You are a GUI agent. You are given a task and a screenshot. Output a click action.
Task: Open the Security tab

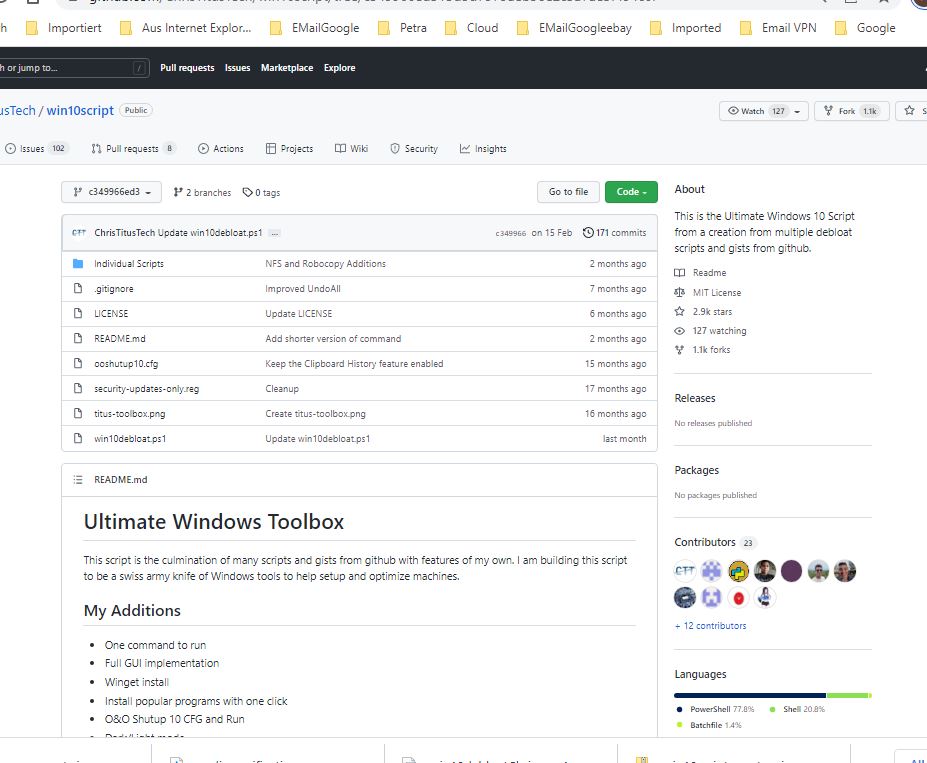point(414,149)
